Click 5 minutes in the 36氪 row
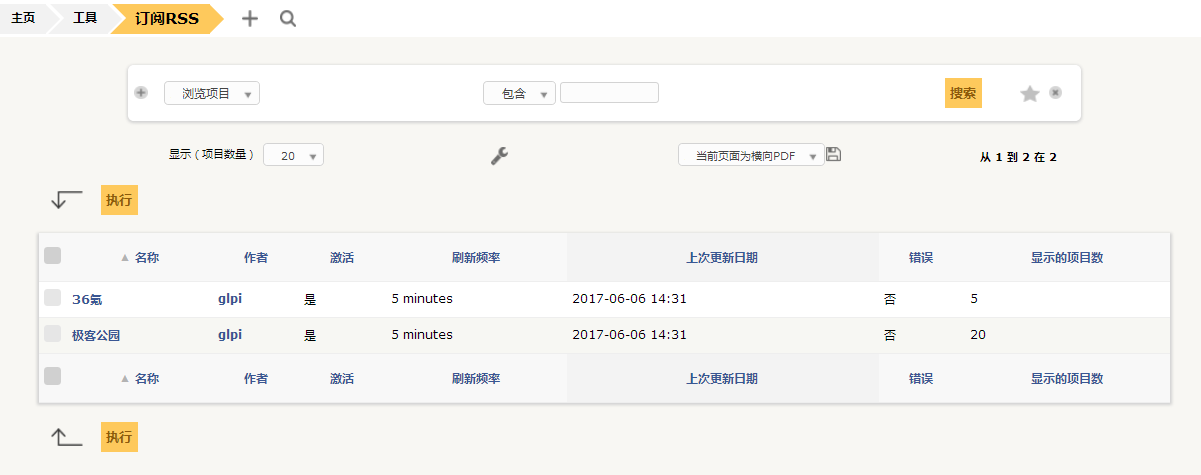Screen dimensions: 1201x475 coord(422,299)
